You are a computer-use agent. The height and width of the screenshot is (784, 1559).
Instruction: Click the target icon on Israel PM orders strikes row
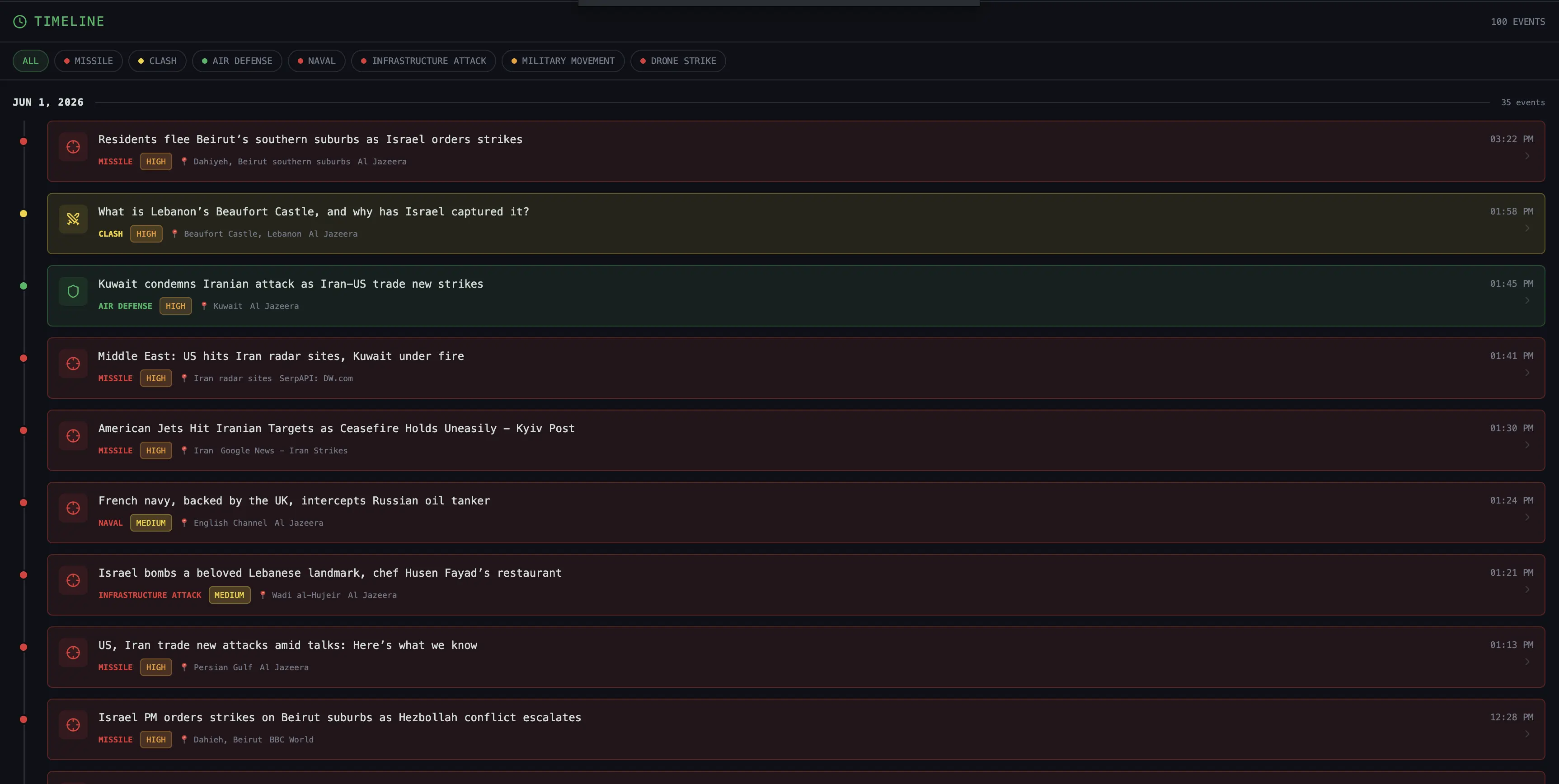tap(73, 725)
